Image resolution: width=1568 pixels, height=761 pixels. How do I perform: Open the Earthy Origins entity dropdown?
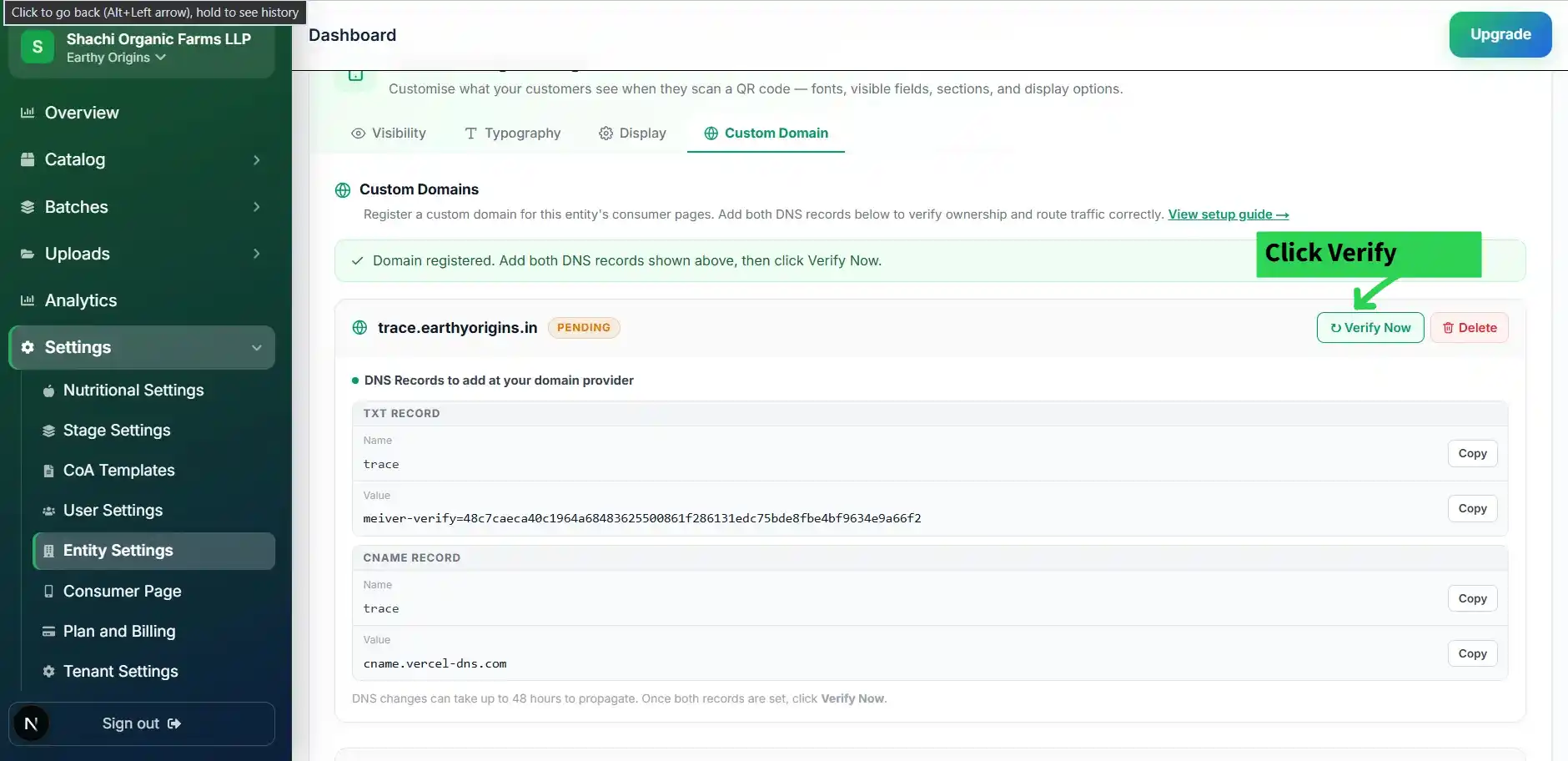116,58
